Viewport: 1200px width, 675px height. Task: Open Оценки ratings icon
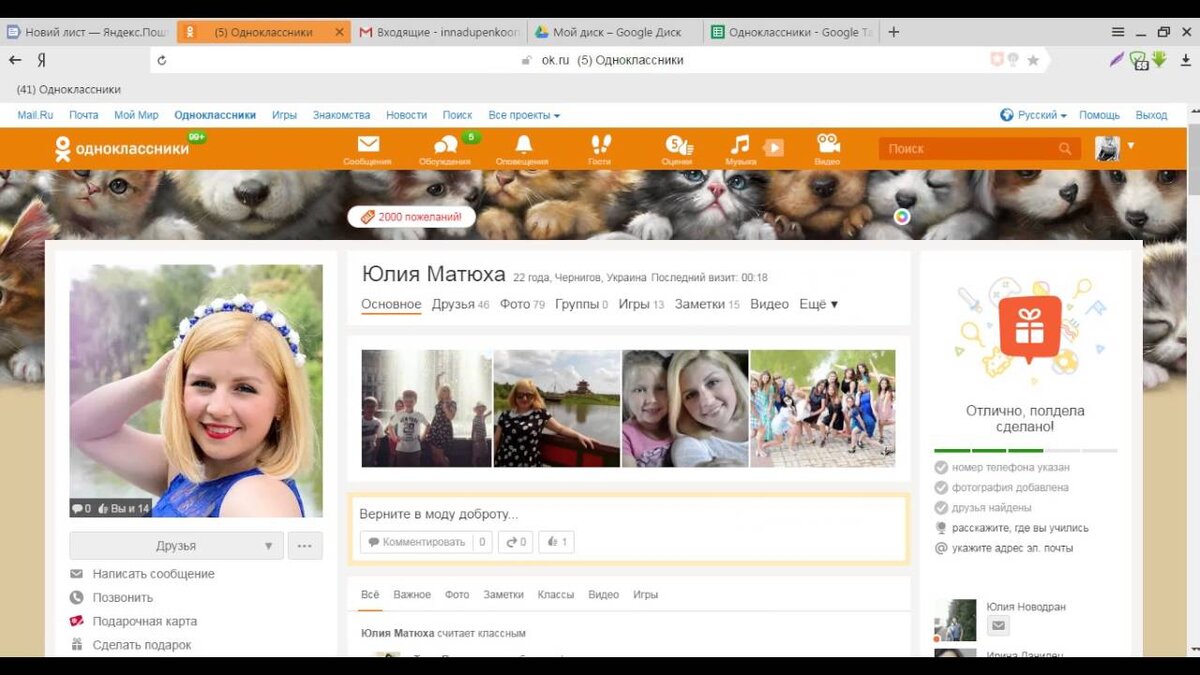[678, 144]
